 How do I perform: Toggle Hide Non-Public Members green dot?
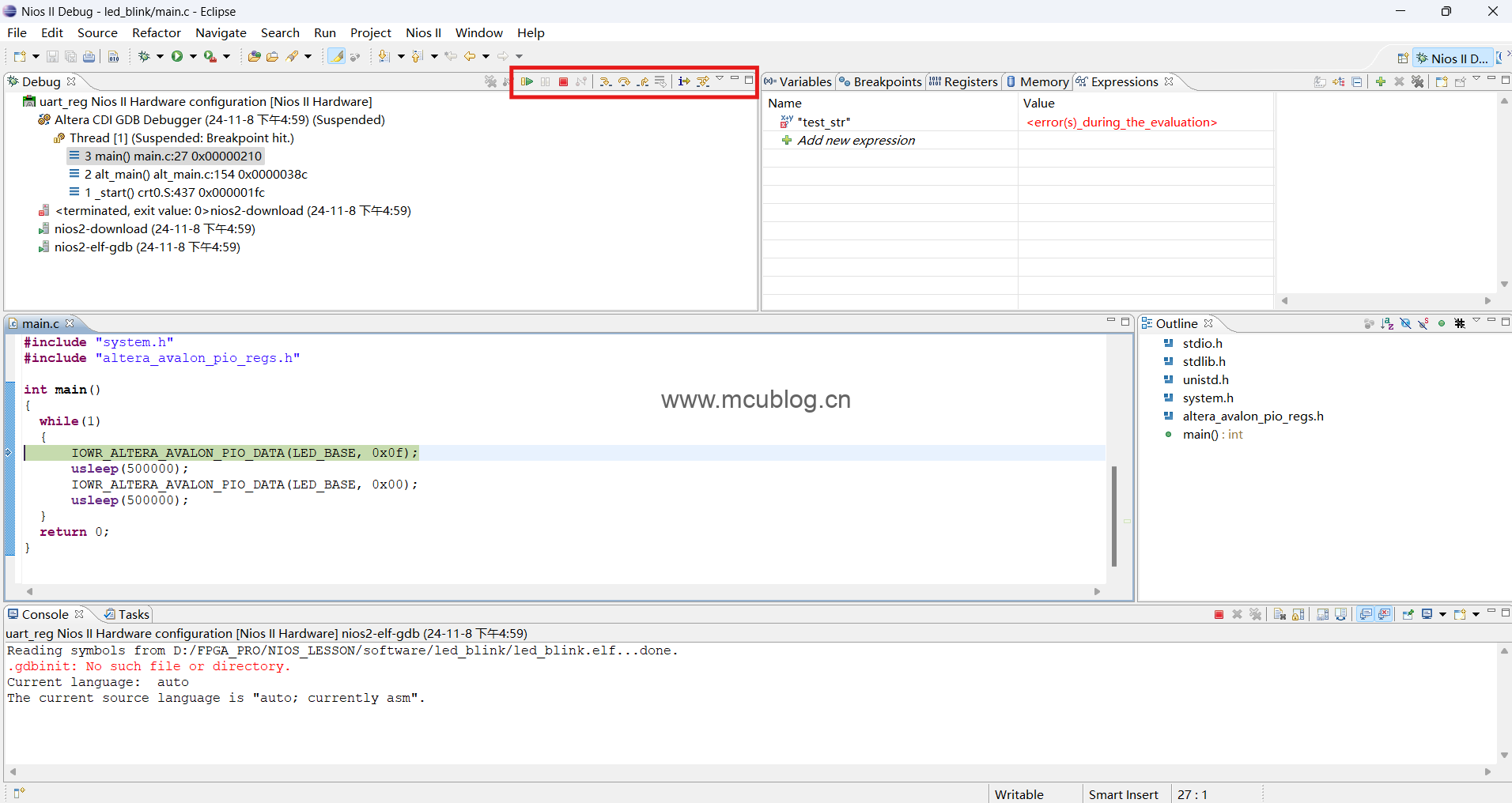(1442, 323)
